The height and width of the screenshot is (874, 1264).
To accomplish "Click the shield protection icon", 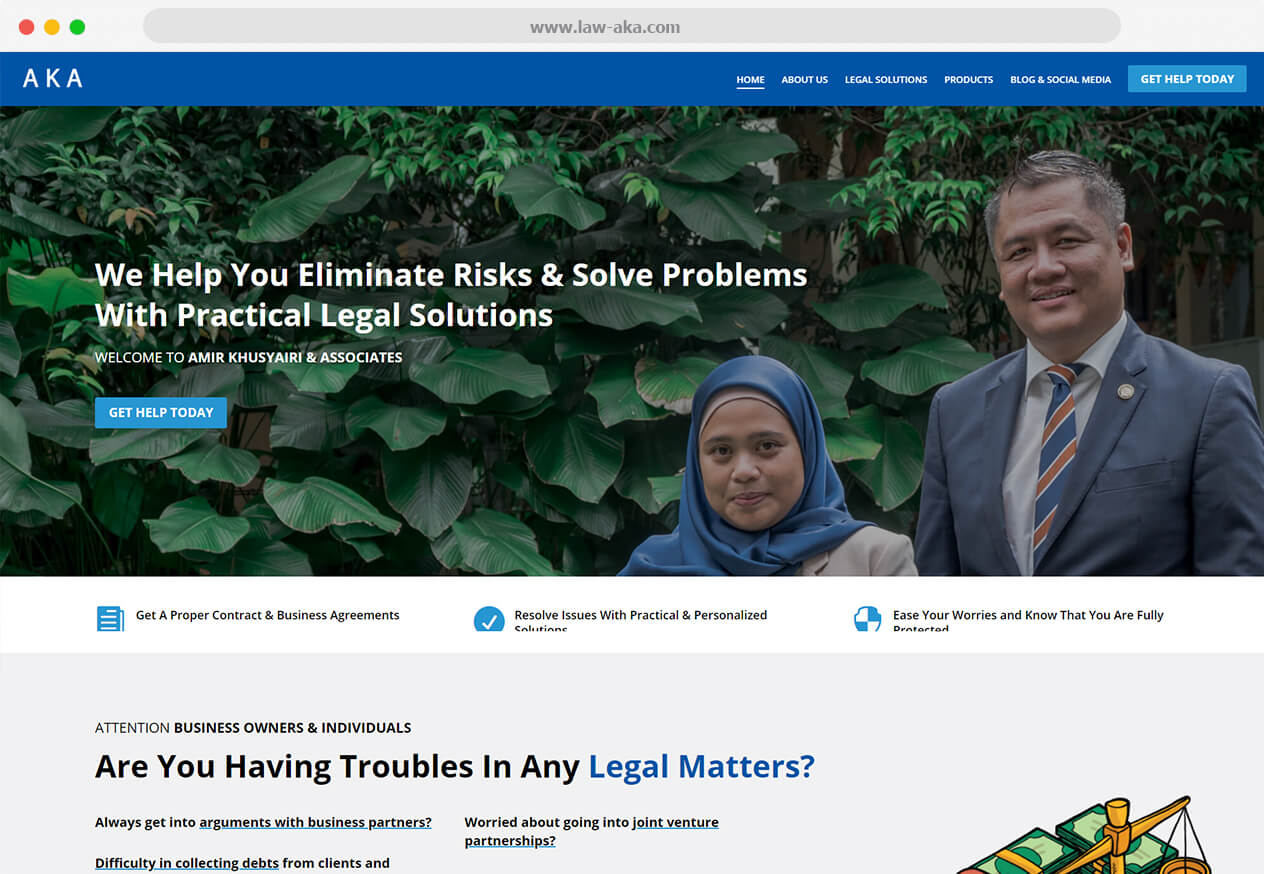I will click(867, 619).
